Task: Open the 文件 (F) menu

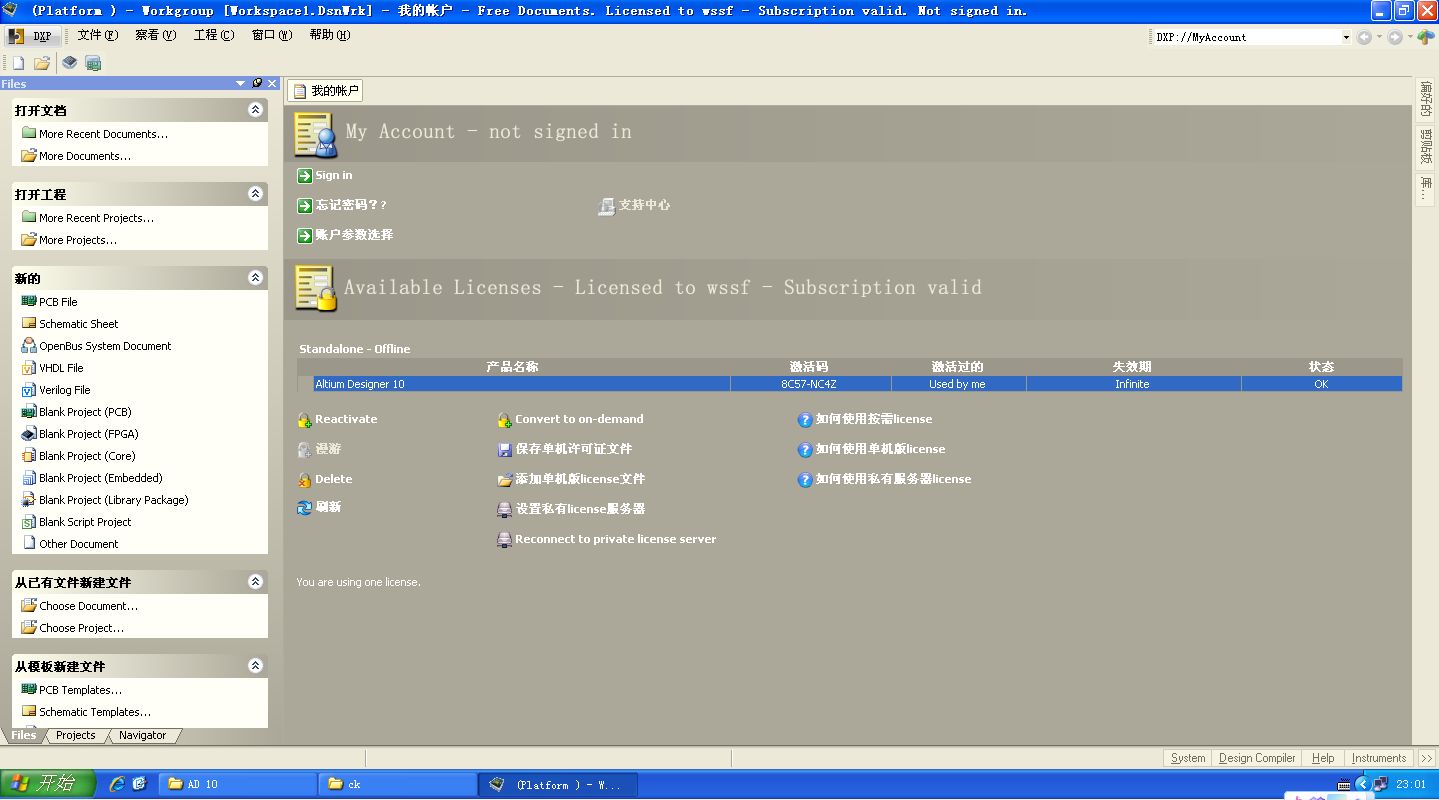Action: pos(98,35)
